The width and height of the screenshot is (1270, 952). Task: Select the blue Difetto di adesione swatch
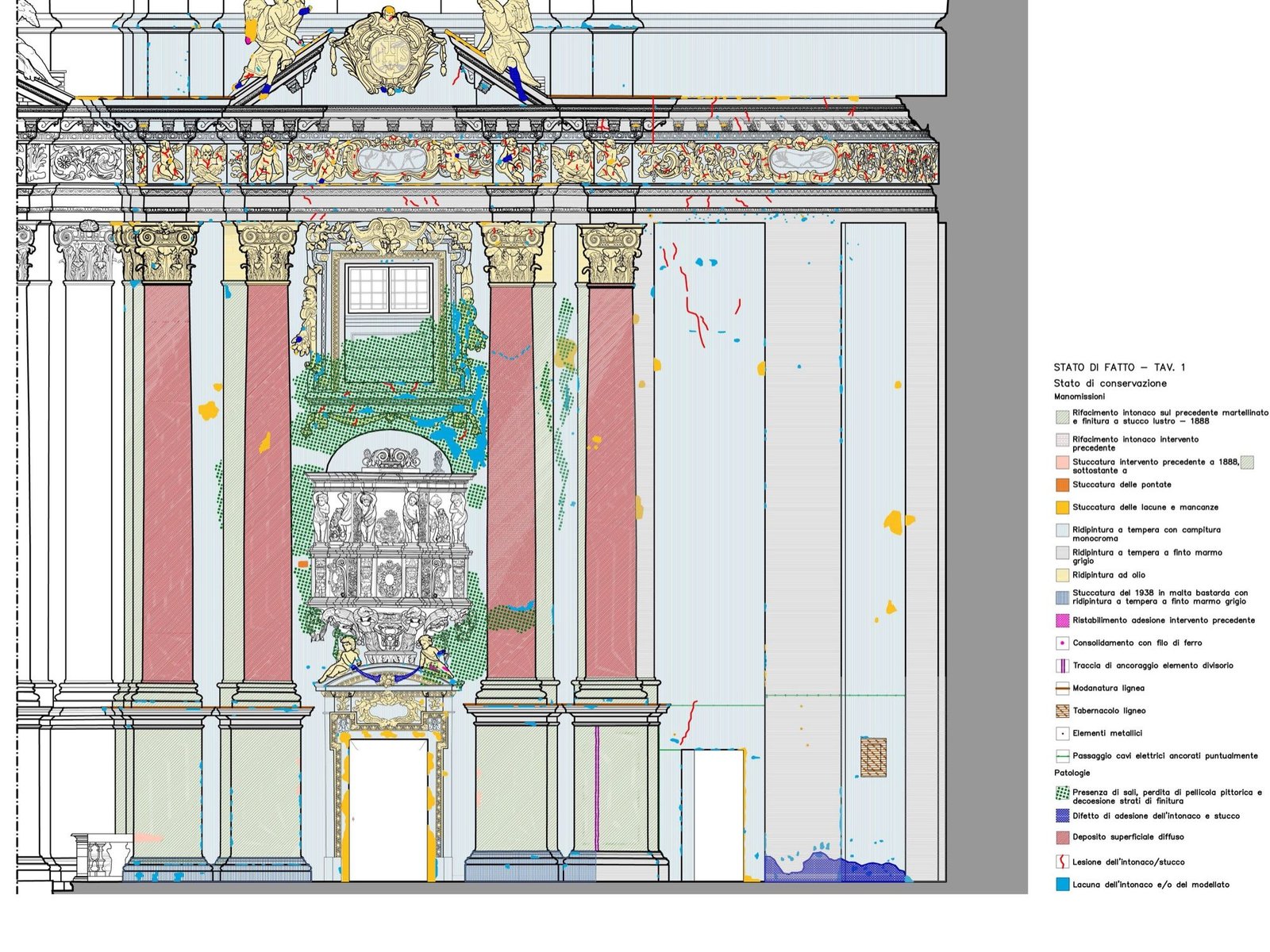pyautogui.click(x=1062, y=816)
